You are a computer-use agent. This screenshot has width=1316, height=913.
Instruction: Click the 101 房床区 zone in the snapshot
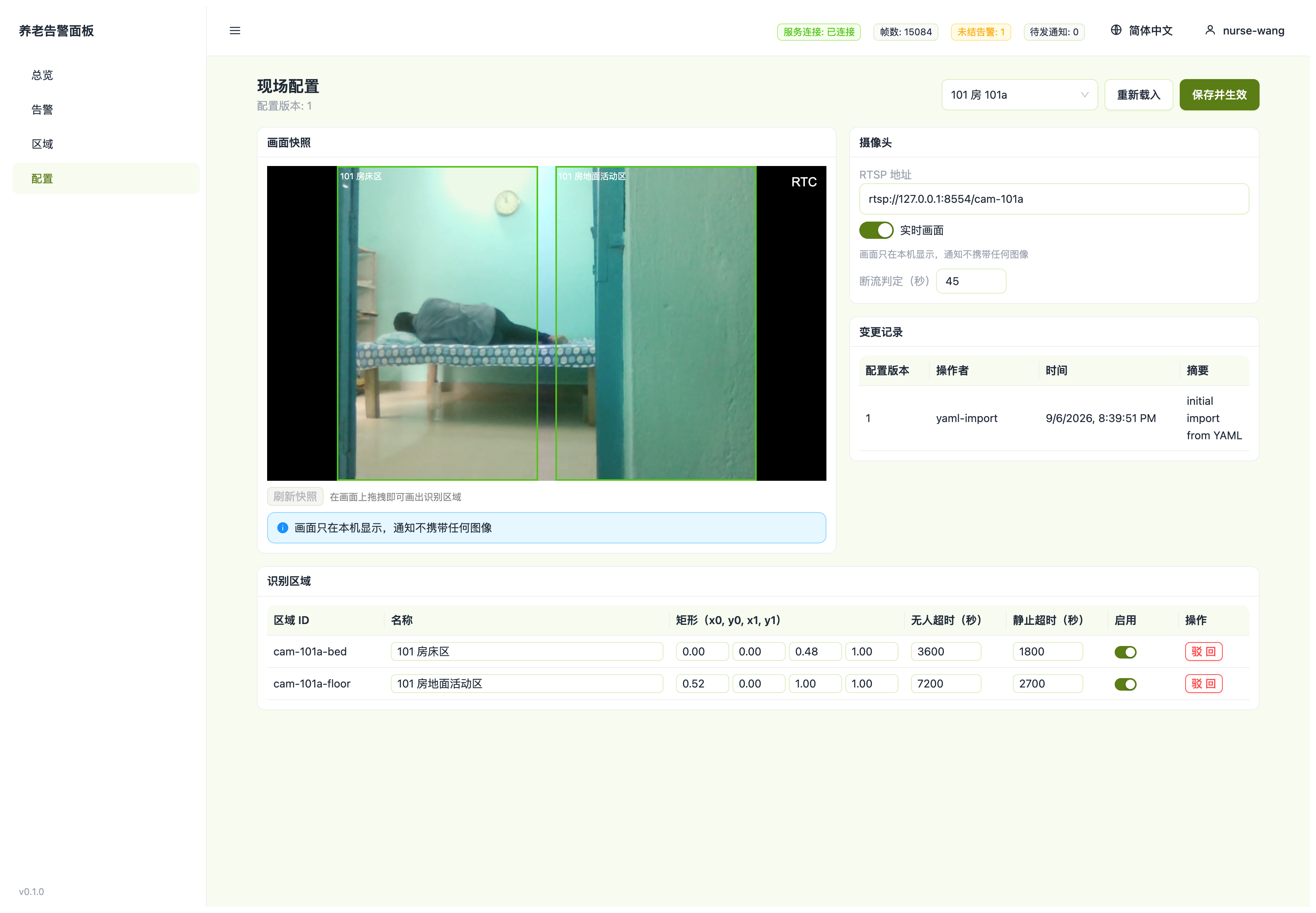(x=437, y=323)
